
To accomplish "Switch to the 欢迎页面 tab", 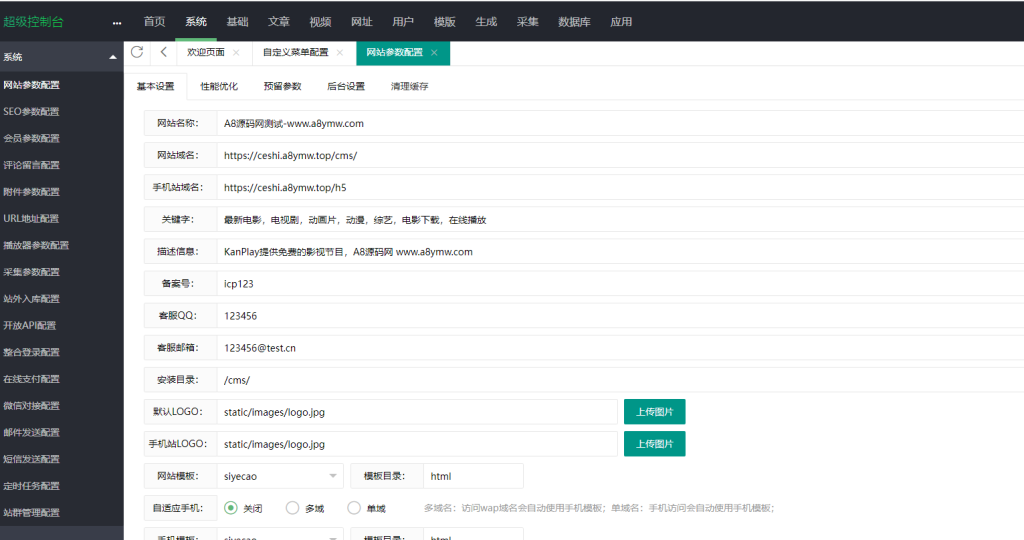I will (206, 52).
